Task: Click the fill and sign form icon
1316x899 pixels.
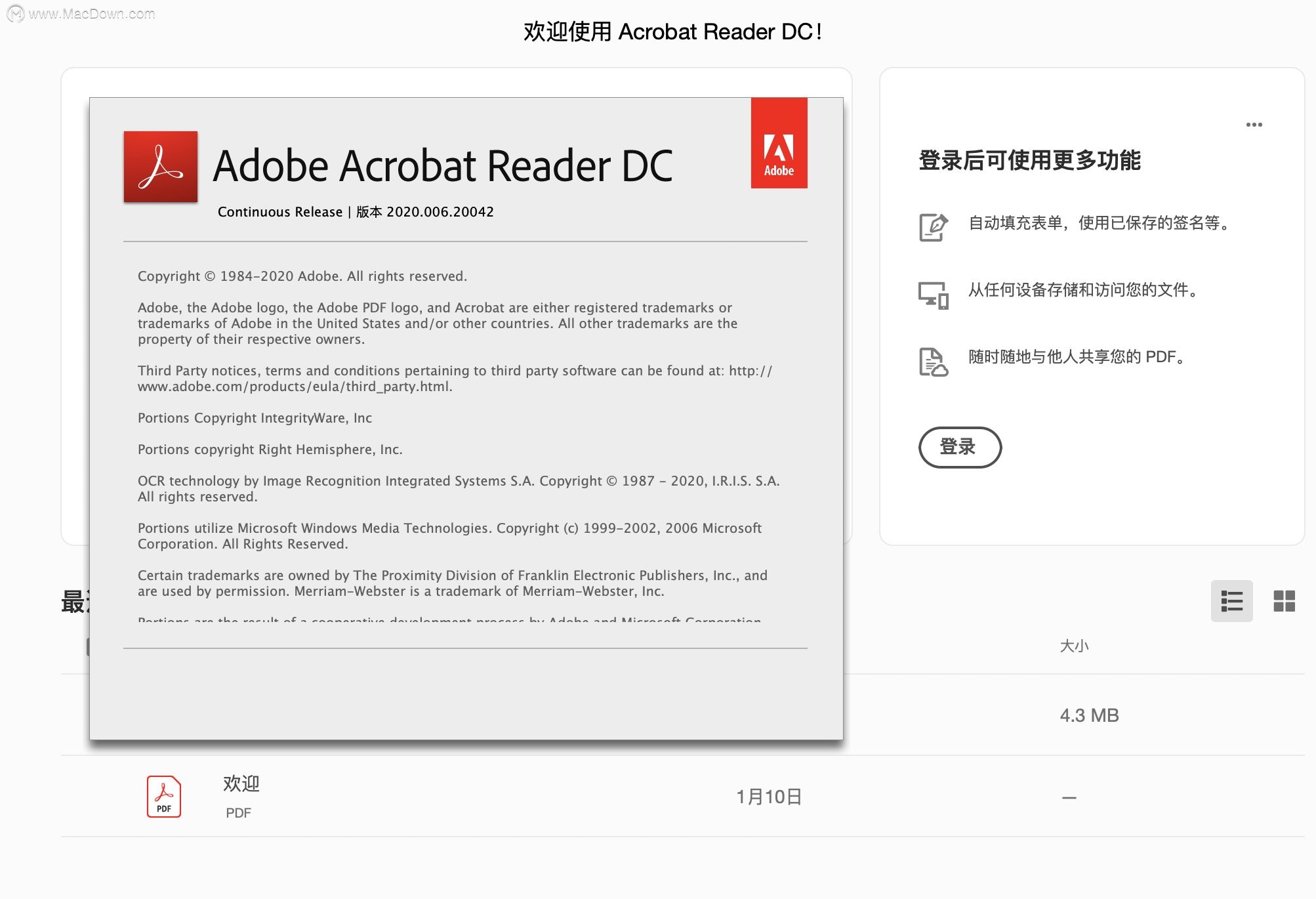Action: pyautogui.click(x=933, y=227)
